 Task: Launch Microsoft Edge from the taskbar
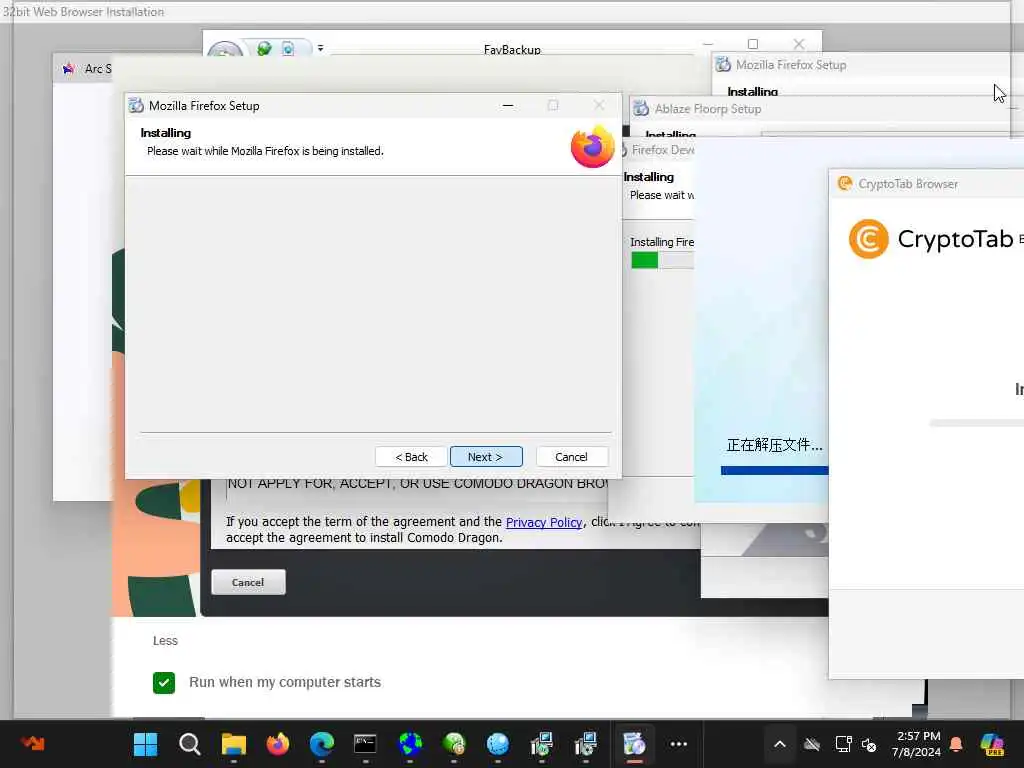(x=322, y=744)
